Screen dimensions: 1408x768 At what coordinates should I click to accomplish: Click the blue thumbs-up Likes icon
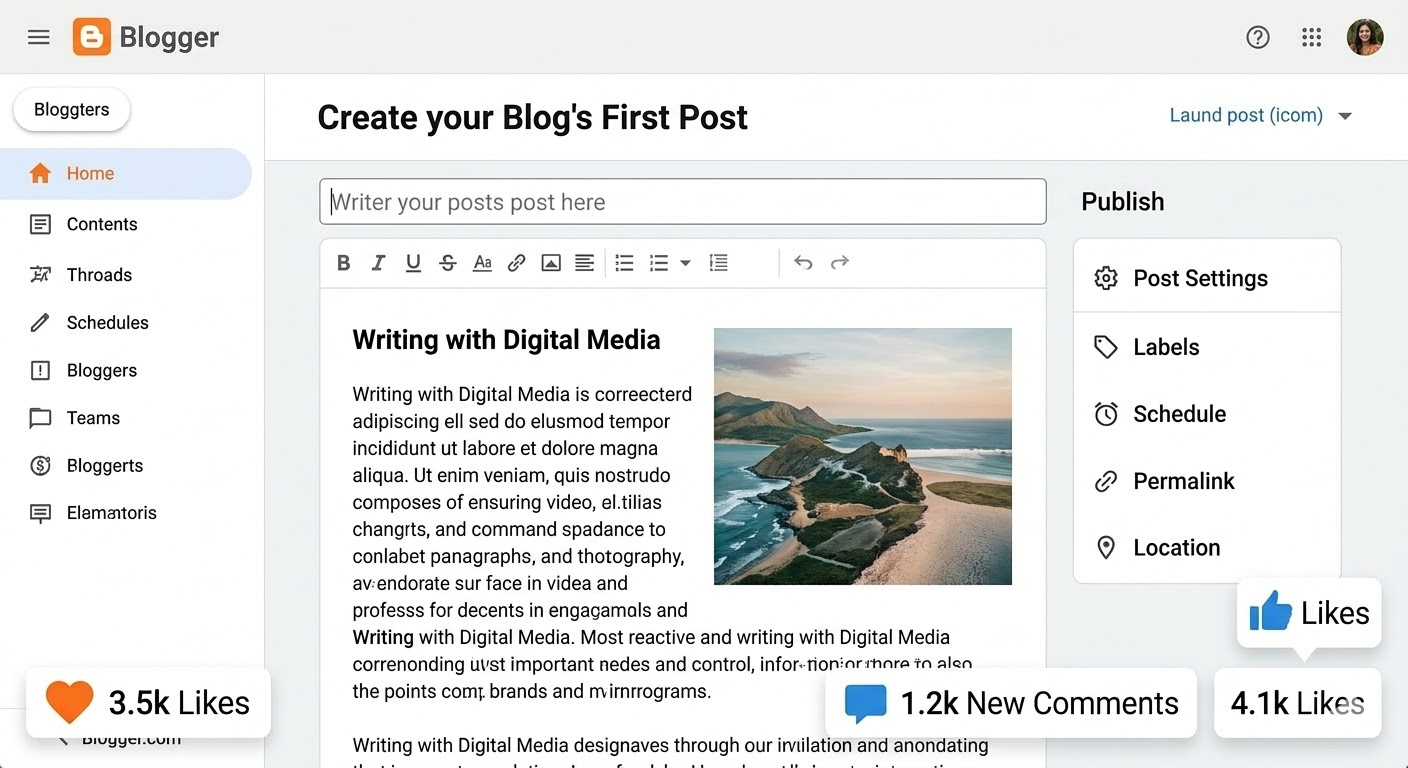click(x=1270, y=610)
